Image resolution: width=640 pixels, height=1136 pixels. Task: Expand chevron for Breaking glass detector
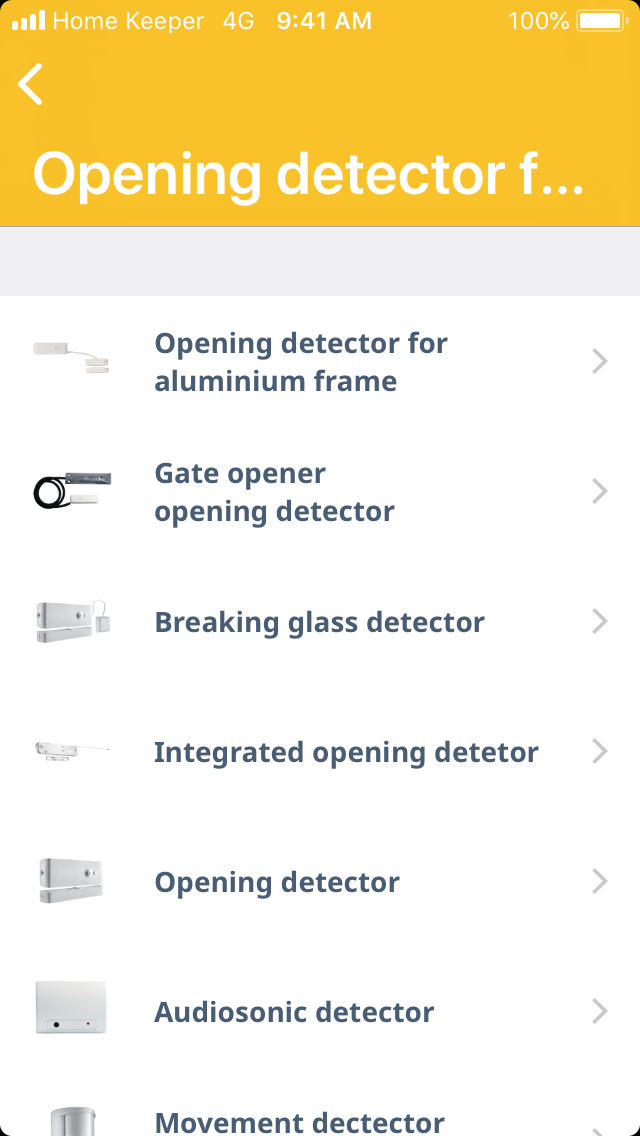click(600, 621)
